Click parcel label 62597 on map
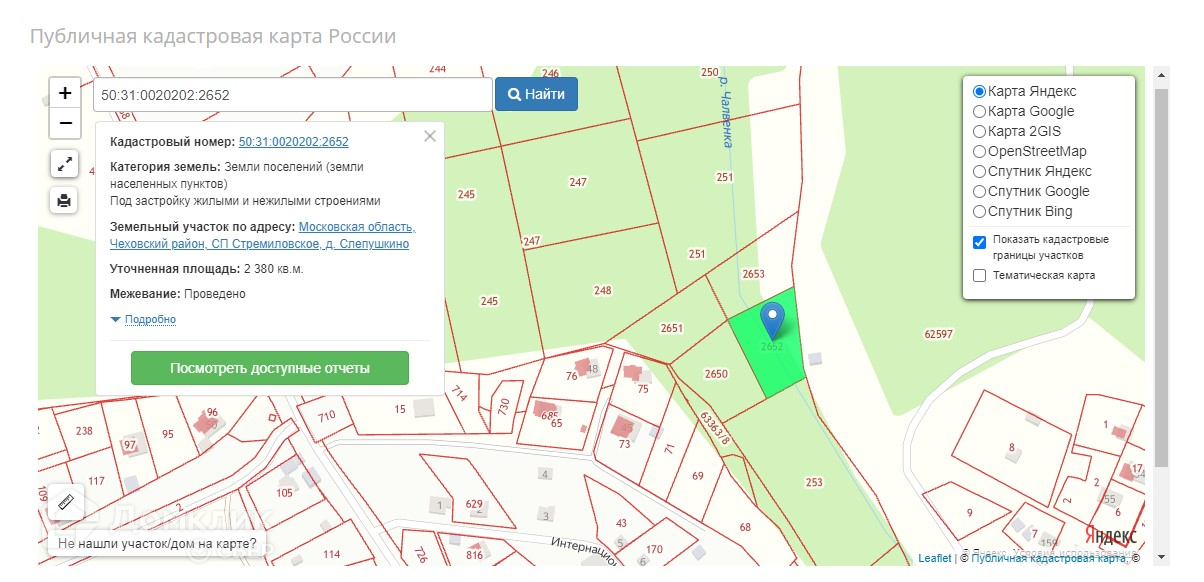Viewport: 1204px width, 582px height. click(x=939, y=334)
